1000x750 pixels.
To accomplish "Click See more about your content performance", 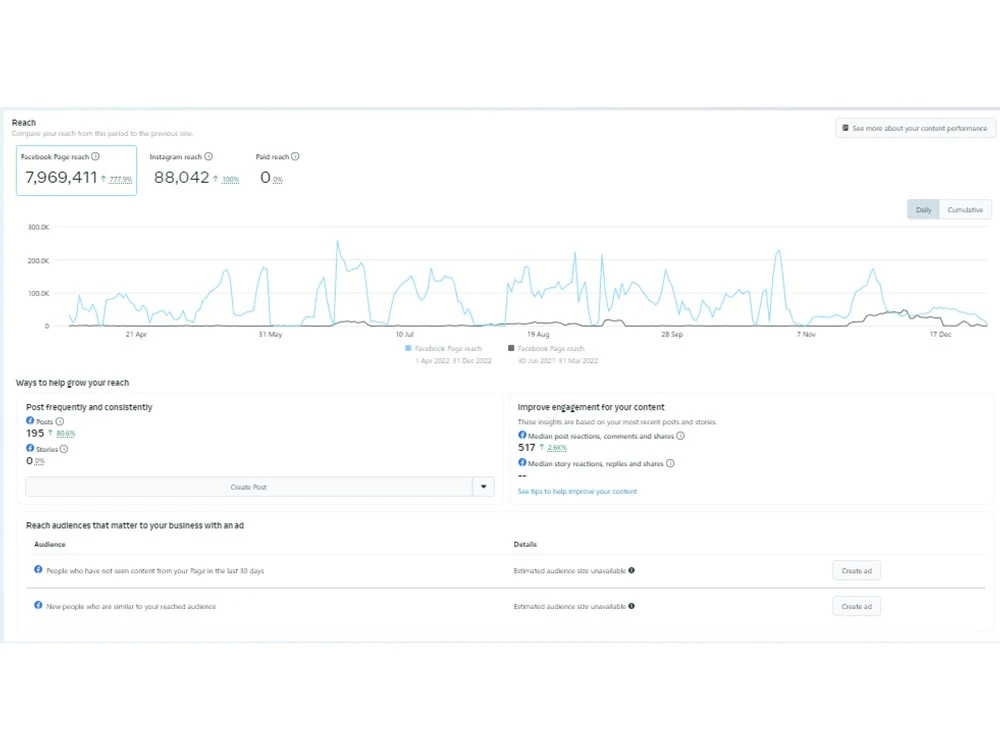I will (915, 127).
